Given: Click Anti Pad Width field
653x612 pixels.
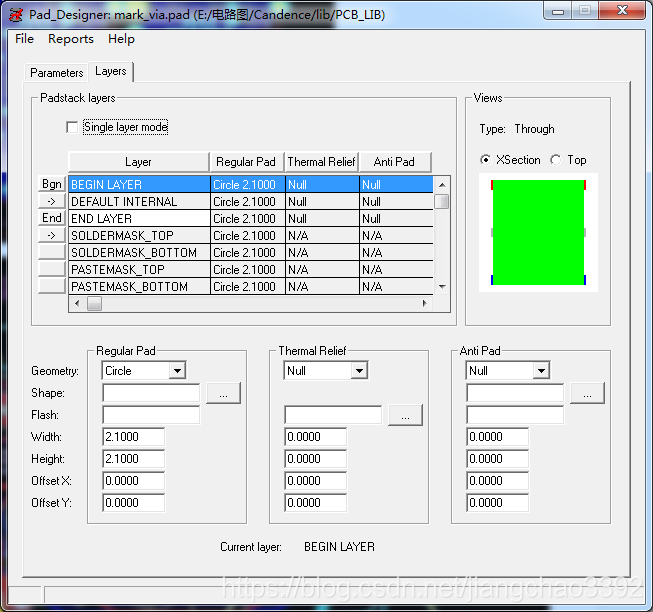Looking at the screenshot, I should [x=497, y=437].
